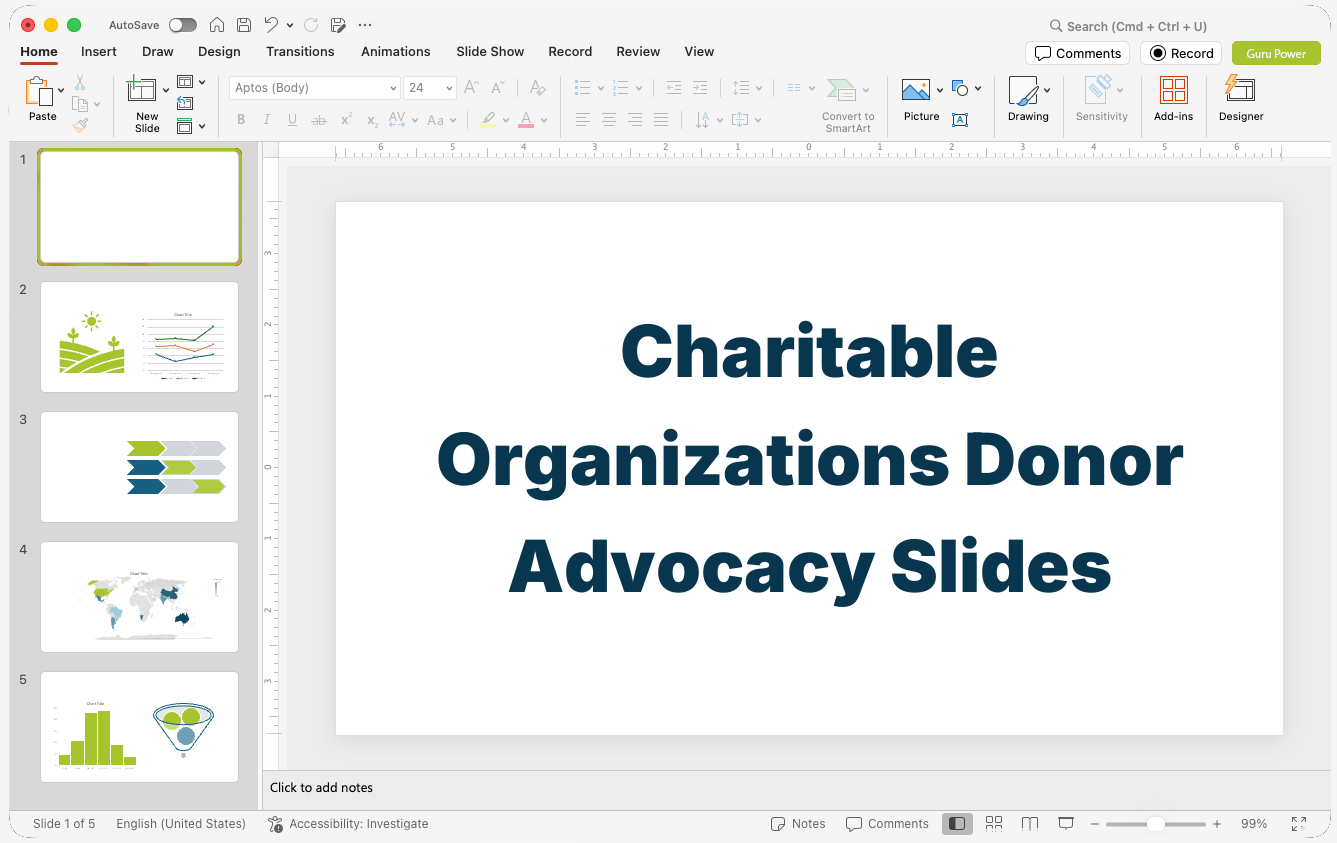Click the font color swatch
1337x843 pixels.
(526, 120)
